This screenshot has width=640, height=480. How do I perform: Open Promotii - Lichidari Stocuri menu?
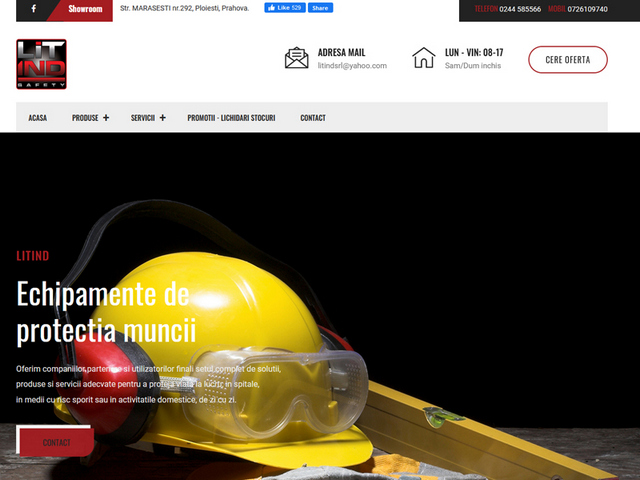[x=231, y=118]
